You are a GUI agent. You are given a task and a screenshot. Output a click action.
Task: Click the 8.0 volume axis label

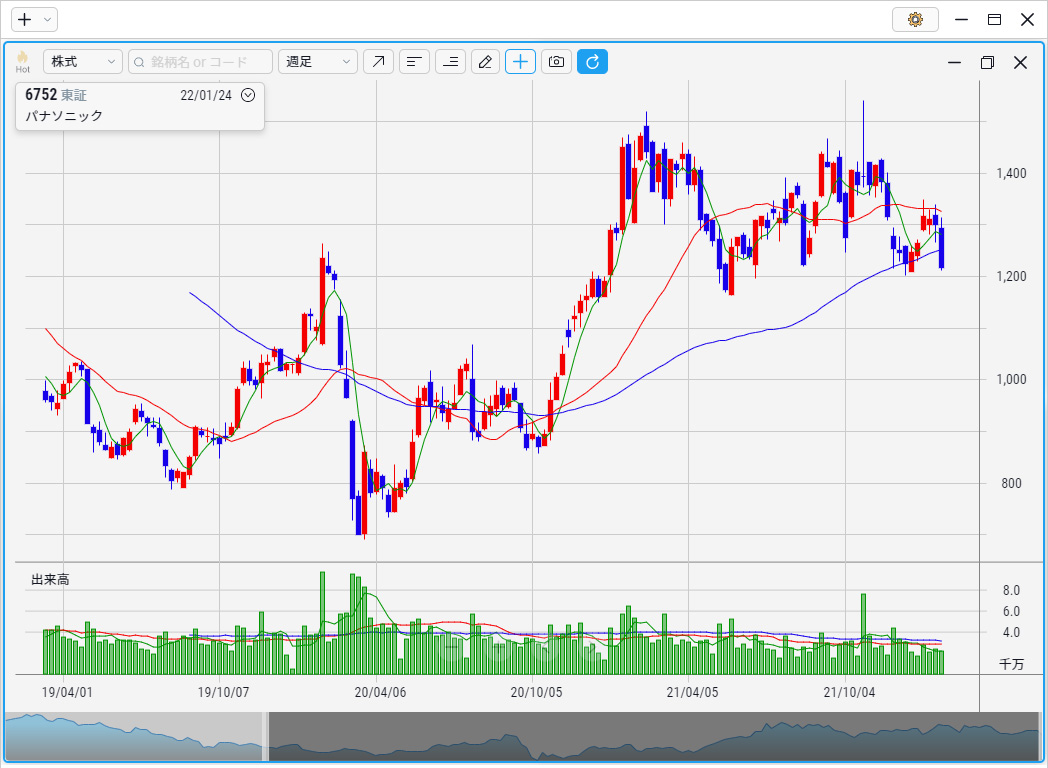1011,590
